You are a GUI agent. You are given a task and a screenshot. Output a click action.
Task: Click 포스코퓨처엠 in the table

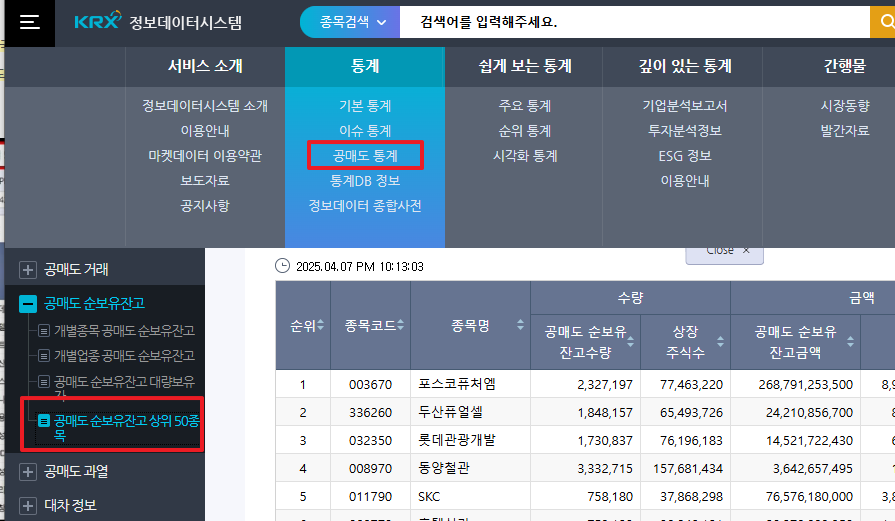point(457,384)
